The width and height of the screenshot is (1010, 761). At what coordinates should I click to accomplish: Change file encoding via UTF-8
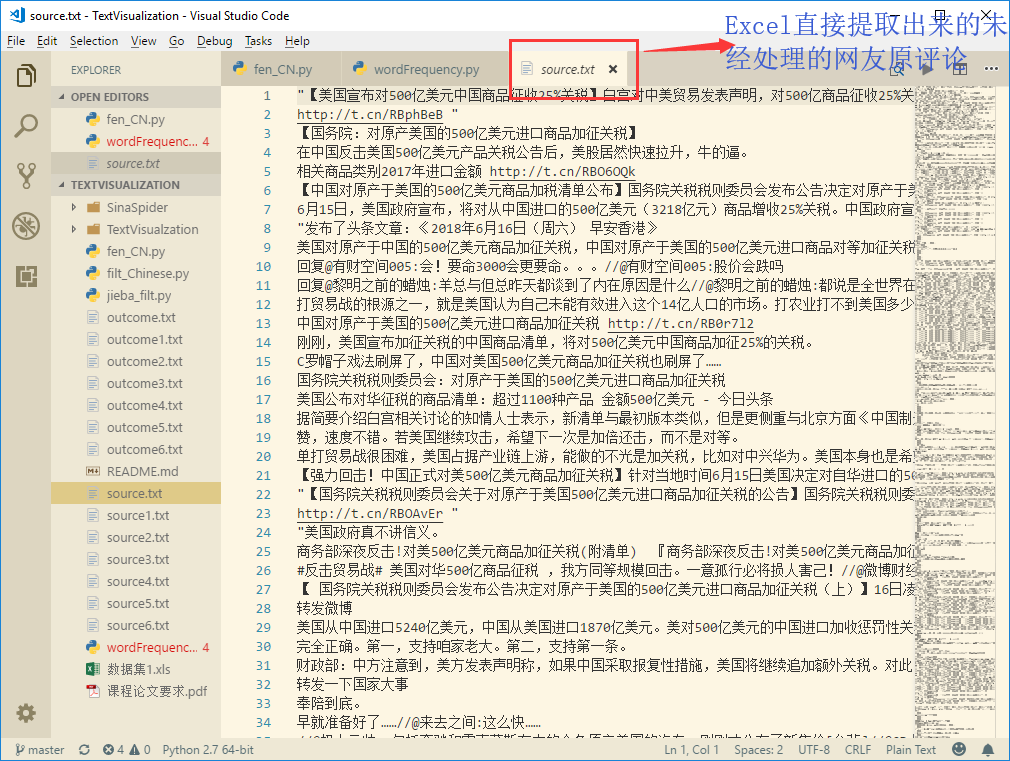point(814,749)
